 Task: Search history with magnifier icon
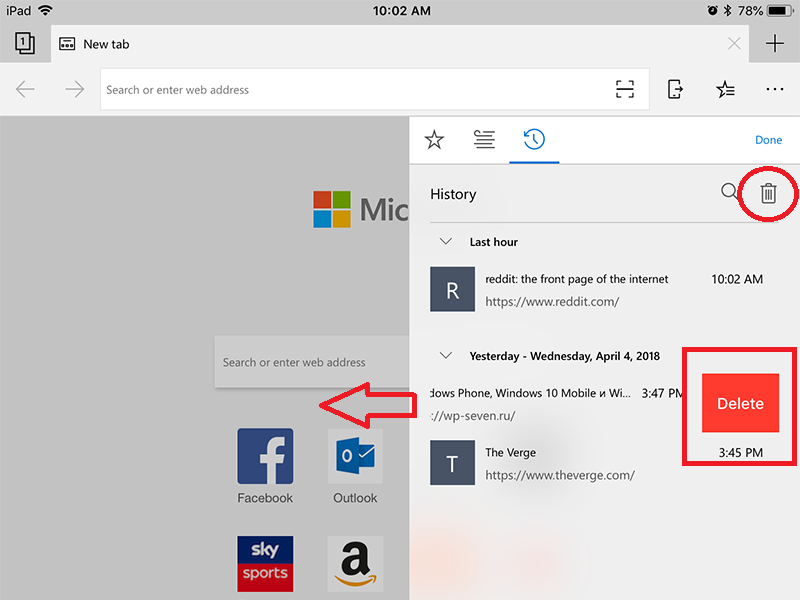click(729, 192)
